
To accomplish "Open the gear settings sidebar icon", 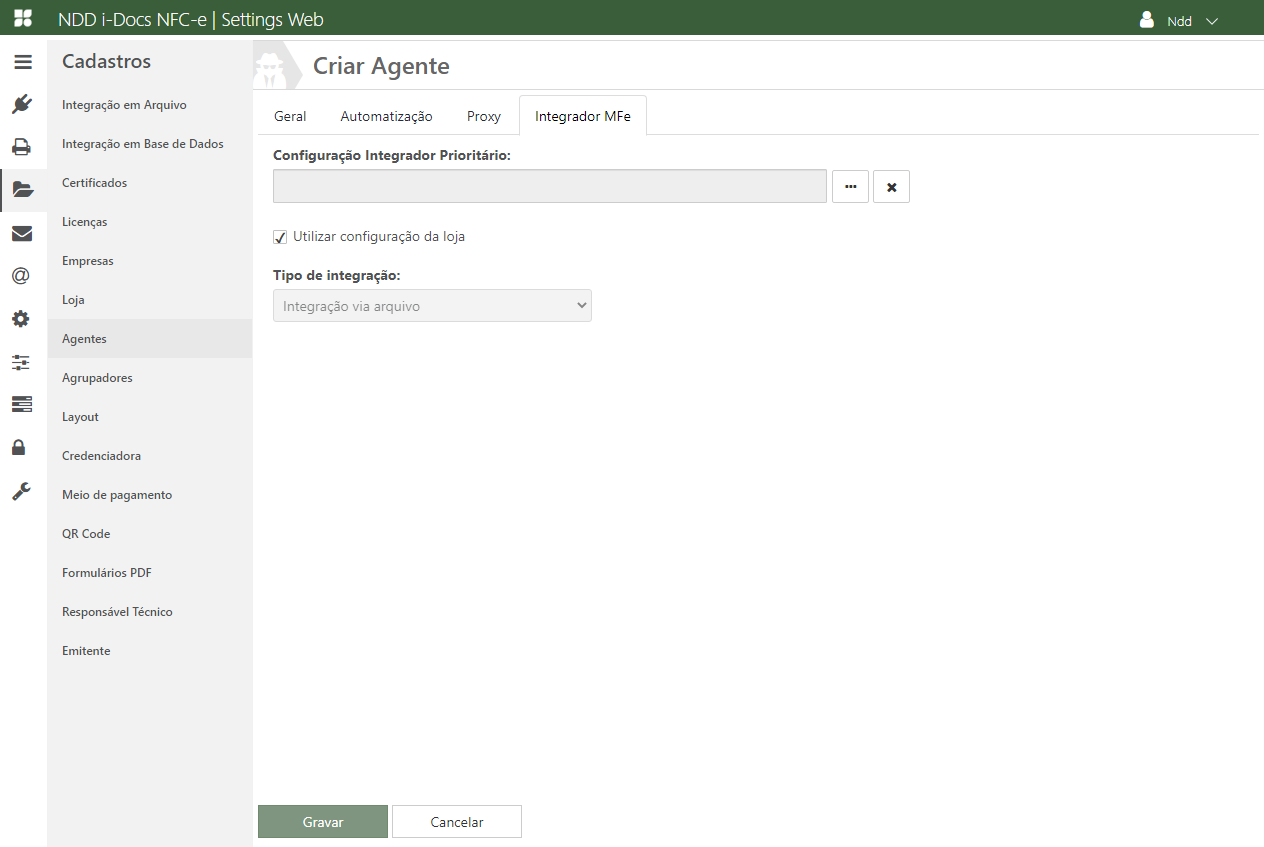I will click(x=22, y=319).
